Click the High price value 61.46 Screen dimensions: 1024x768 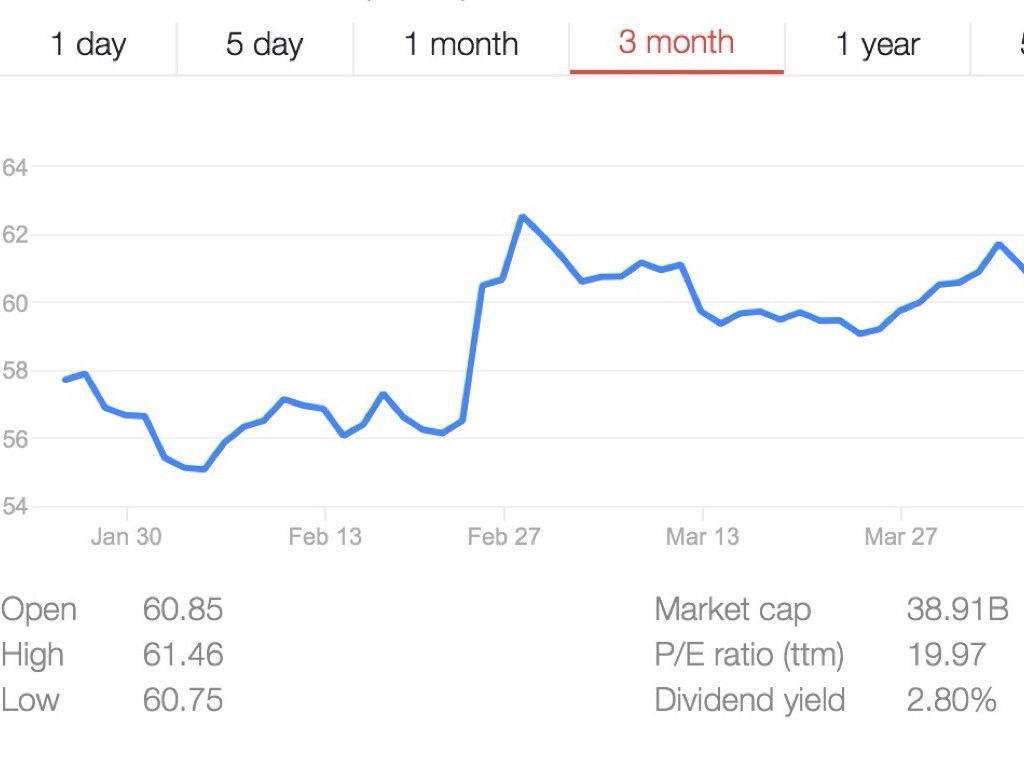tap(183, 655)
